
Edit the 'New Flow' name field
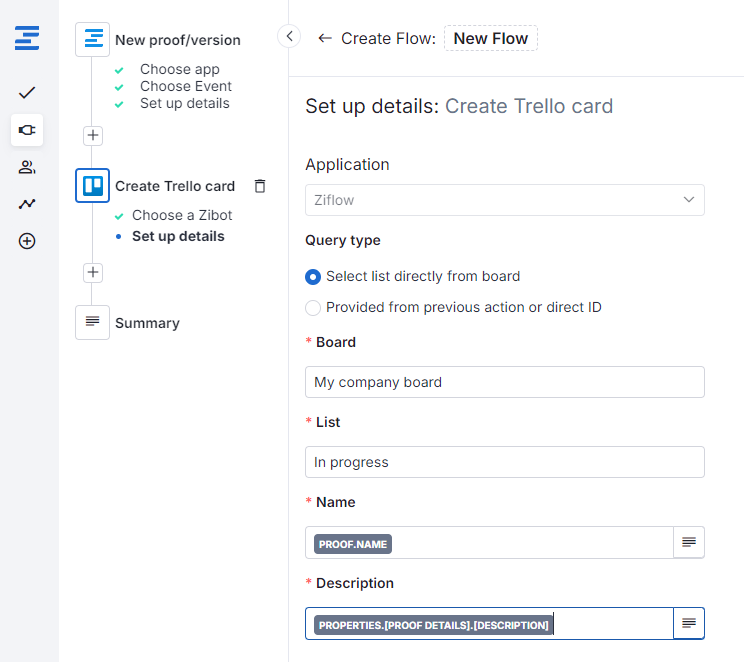490,38
